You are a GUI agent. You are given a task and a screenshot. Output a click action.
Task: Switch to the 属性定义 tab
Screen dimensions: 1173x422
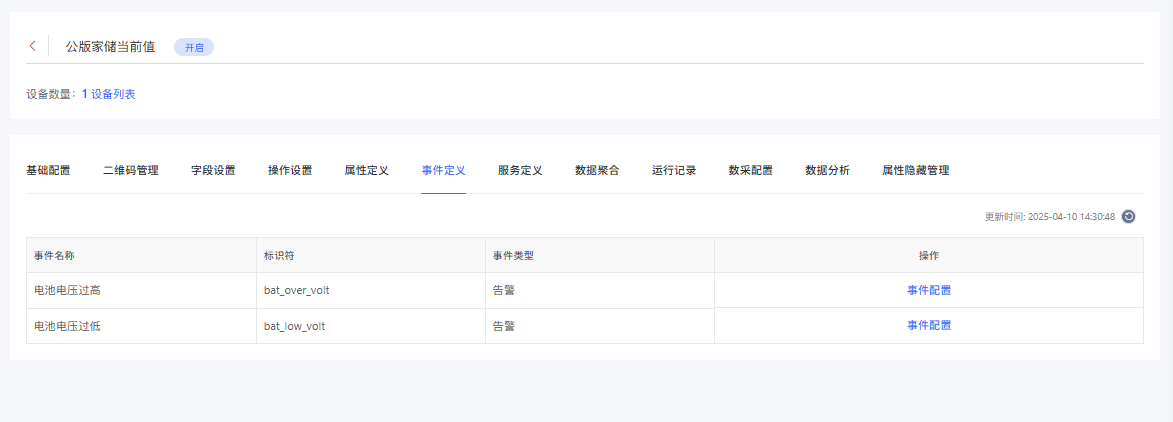tap(366, 171)
